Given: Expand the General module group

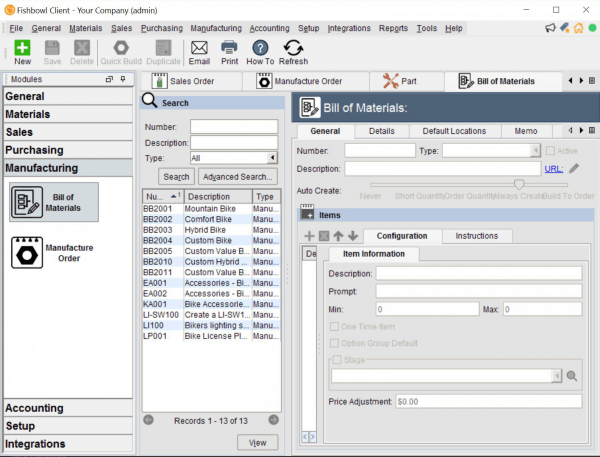Looking at the screenshot, I should coord(68,96).
